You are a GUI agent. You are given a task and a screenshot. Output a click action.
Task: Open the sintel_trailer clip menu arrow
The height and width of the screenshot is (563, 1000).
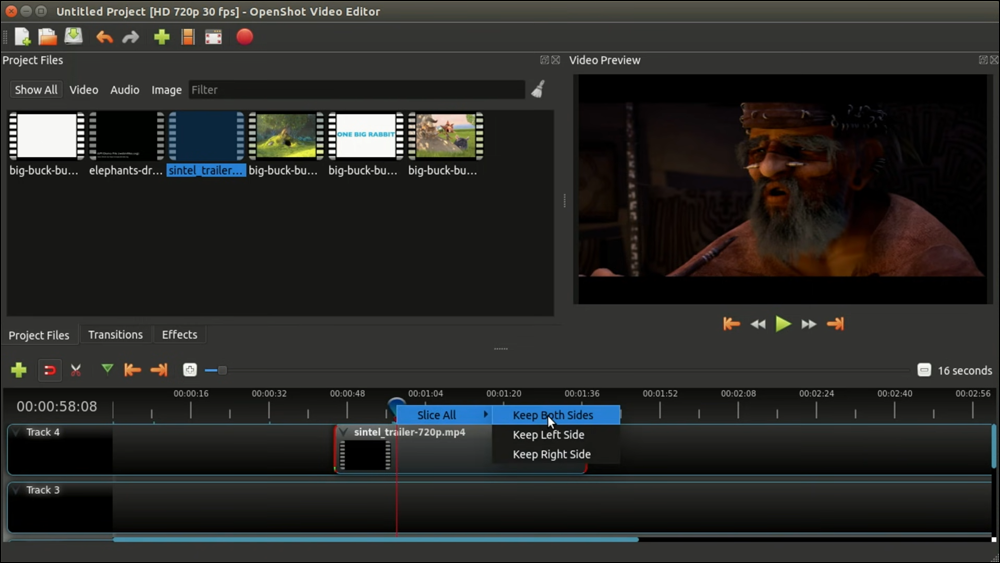pyautogui.click(x=344, y=432)
